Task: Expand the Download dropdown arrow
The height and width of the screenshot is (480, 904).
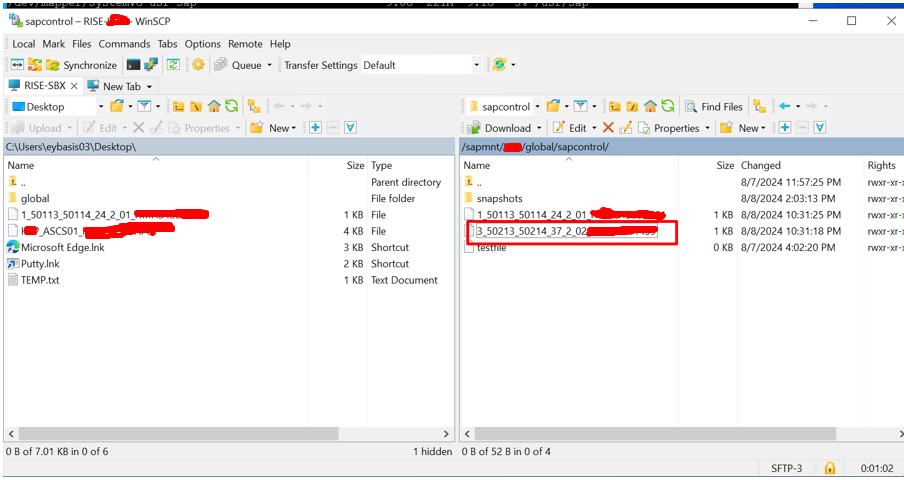Action: [539, 128]
